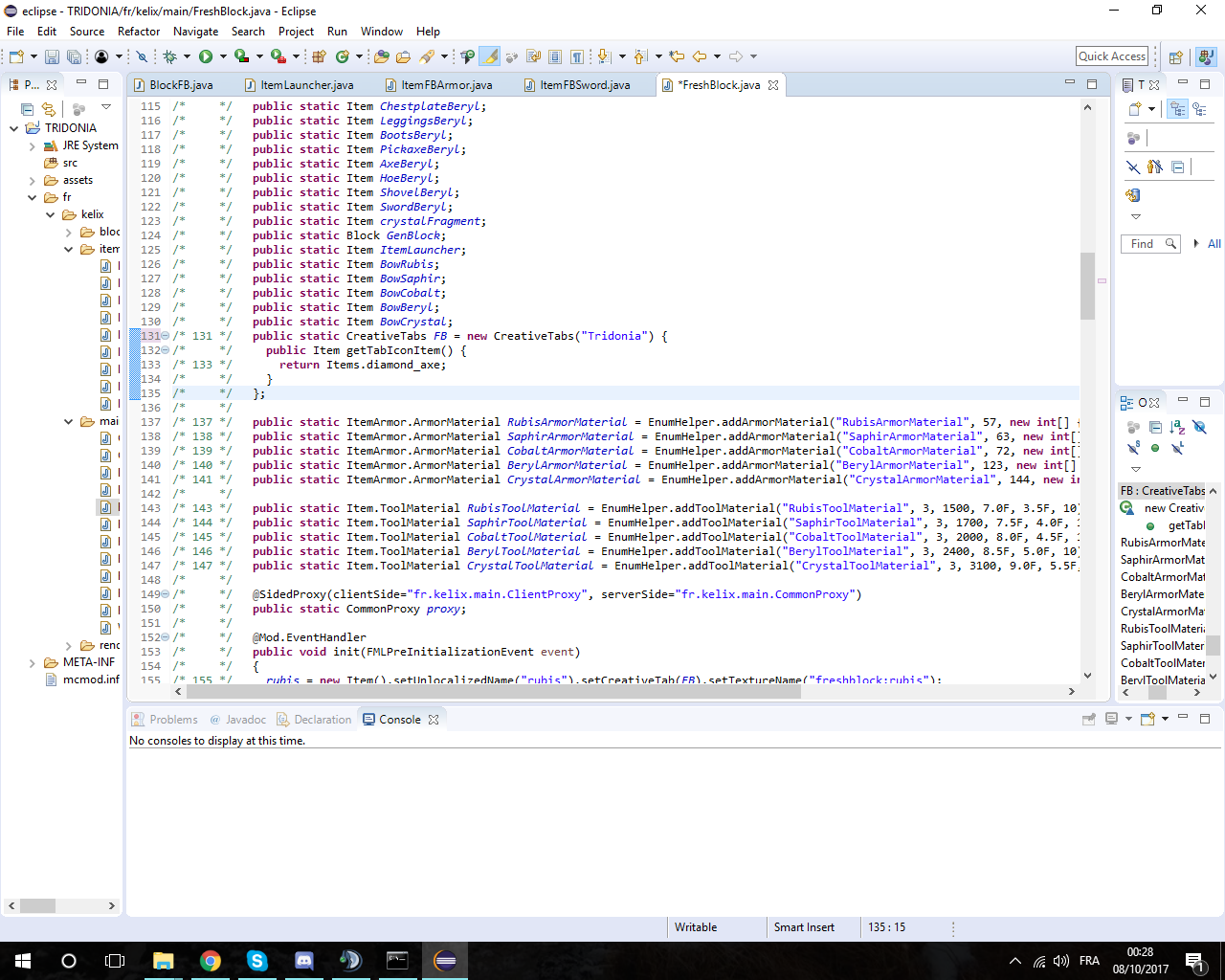This screenshot has width=1225, height=980.
Task: Click the Save toolbar icon
Action: pyautogui.click(x=53, y=56)
